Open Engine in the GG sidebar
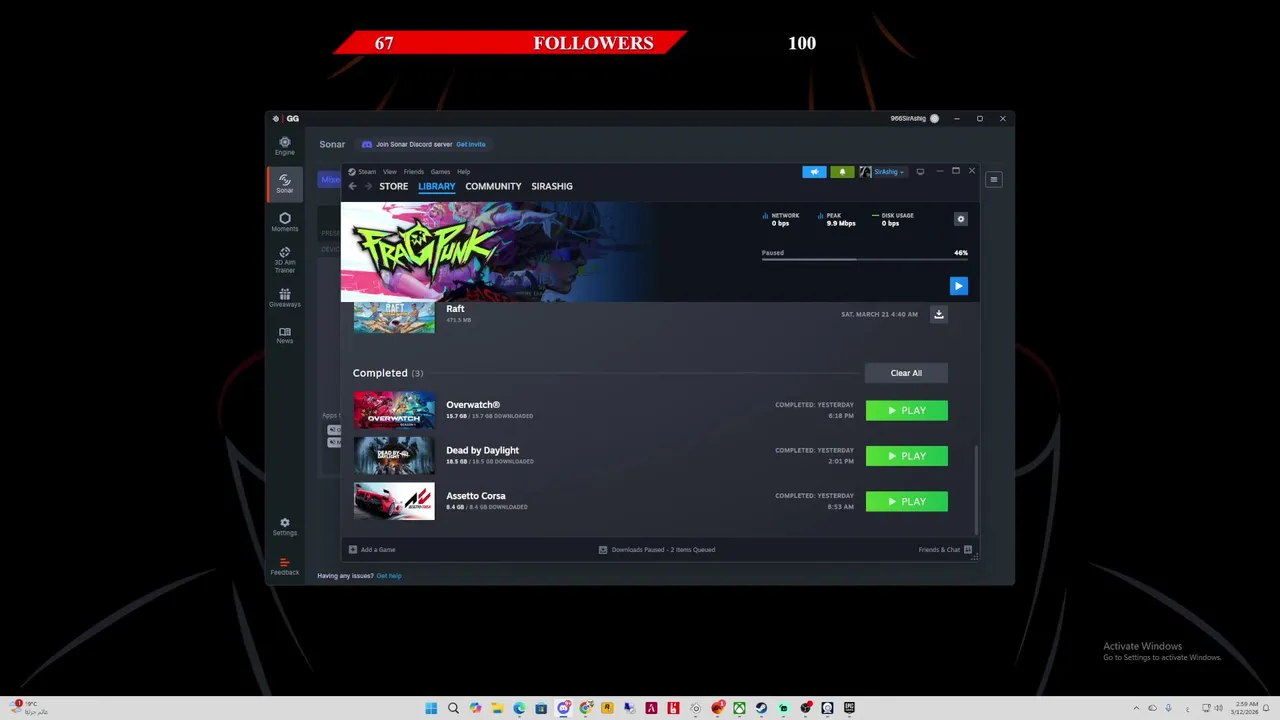The width and height of the screenshot is (1280, 720). 285,146
